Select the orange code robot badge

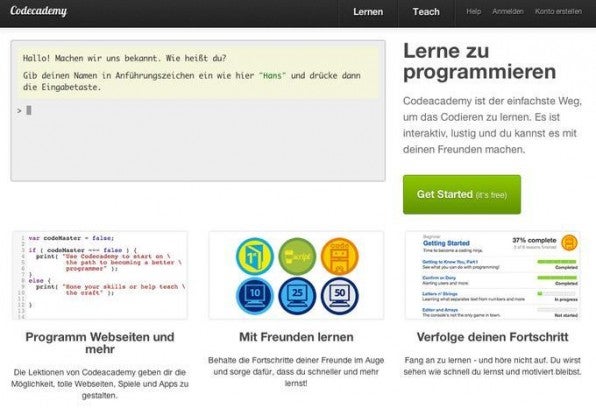340,256
